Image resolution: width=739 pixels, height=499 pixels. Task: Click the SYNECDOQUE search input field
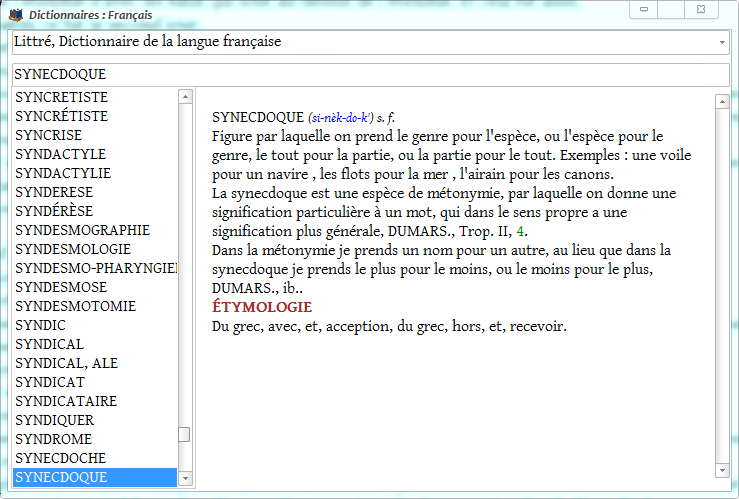point(370,74)
